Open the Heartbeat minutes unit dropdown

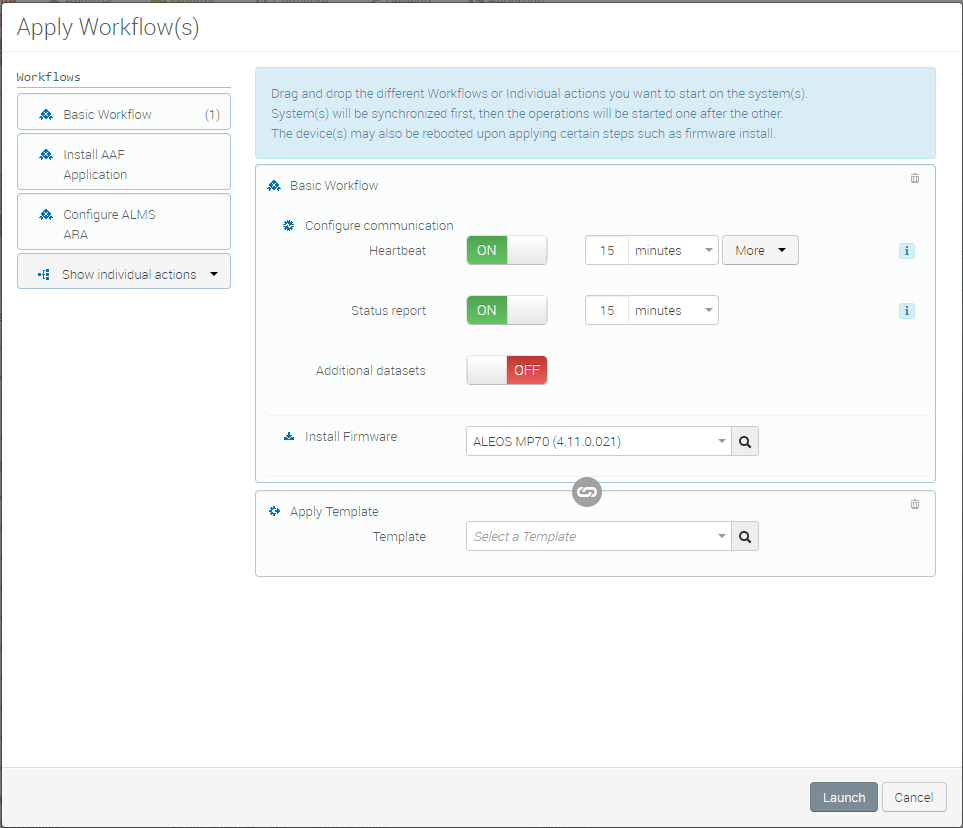[x=673, y=251]
